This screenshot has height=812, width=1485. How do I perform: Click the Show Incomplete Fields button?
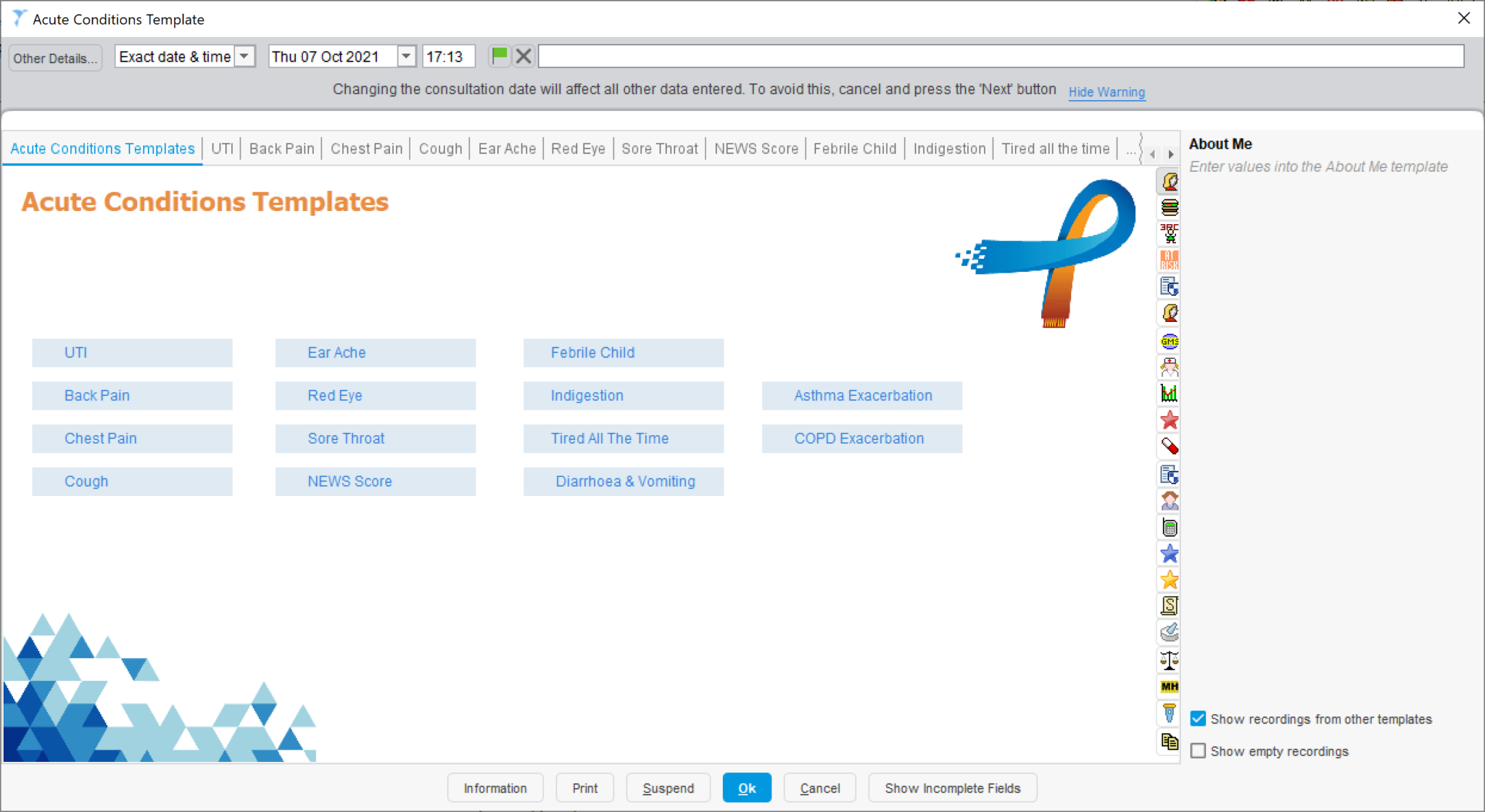pyautogui.click(x=952, y=787)
